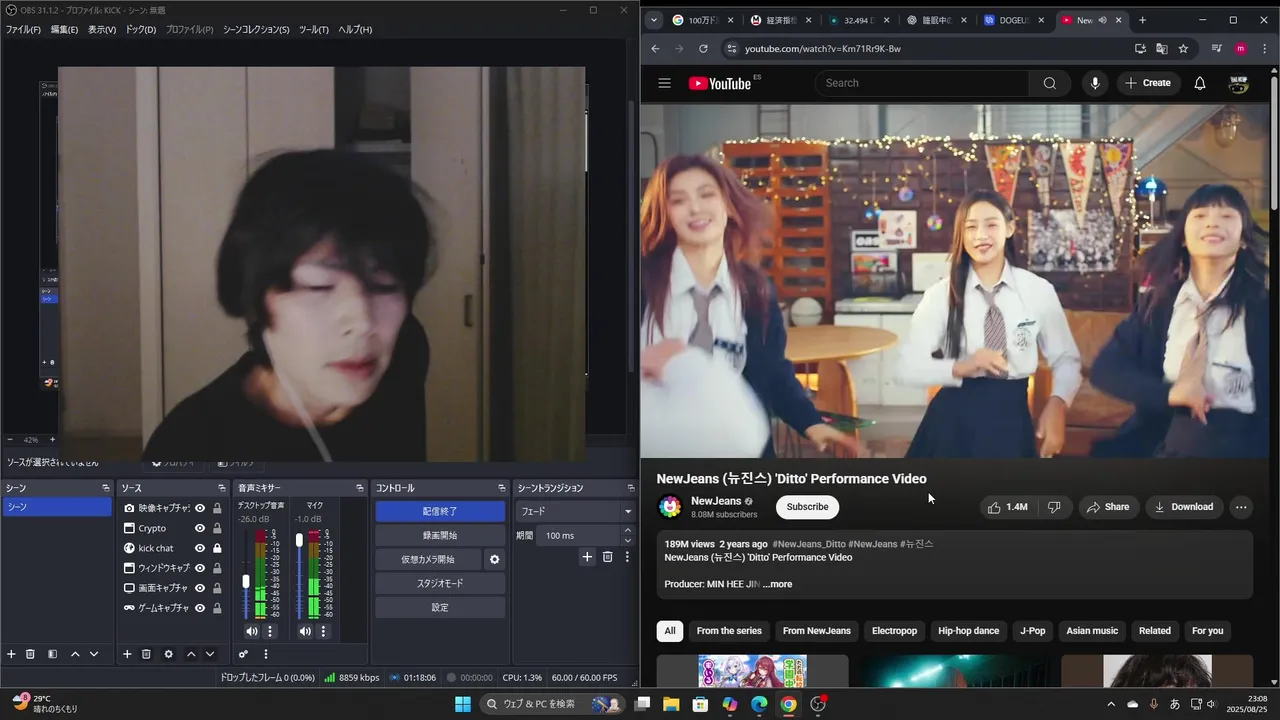This screenshot has width=1280, height=720.
Task: Mute マイク speaker icon
Action: (305, 631)
